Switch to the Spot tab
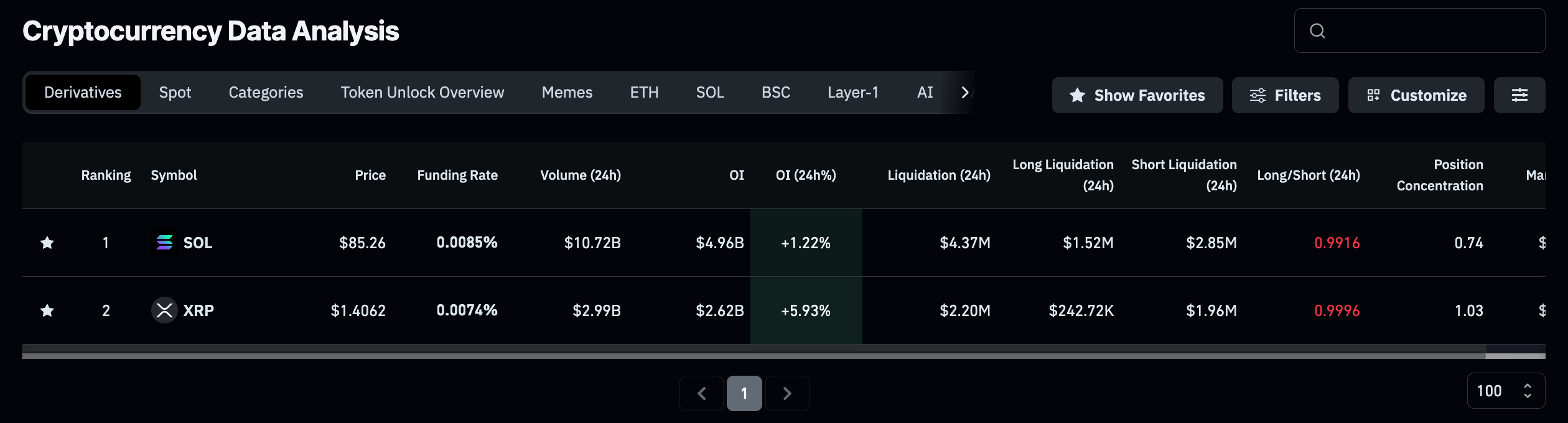 pos(175,93)
